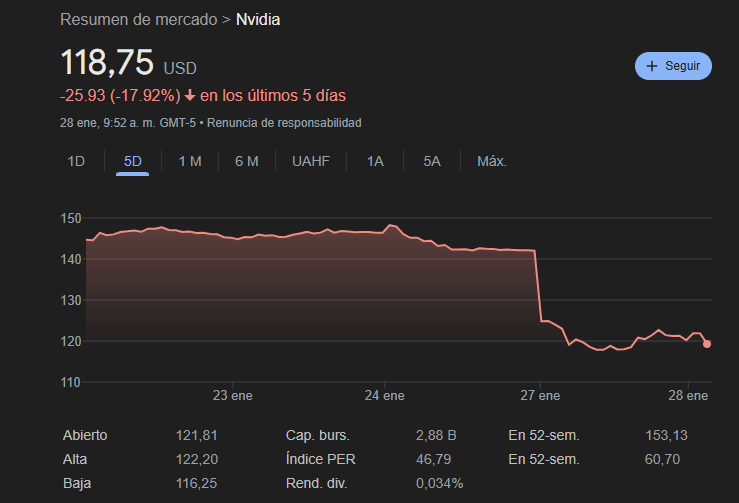Open the Resumen de mercado breadcrumb link
This screenshot has height=503, width=739.
coord(139,20)
